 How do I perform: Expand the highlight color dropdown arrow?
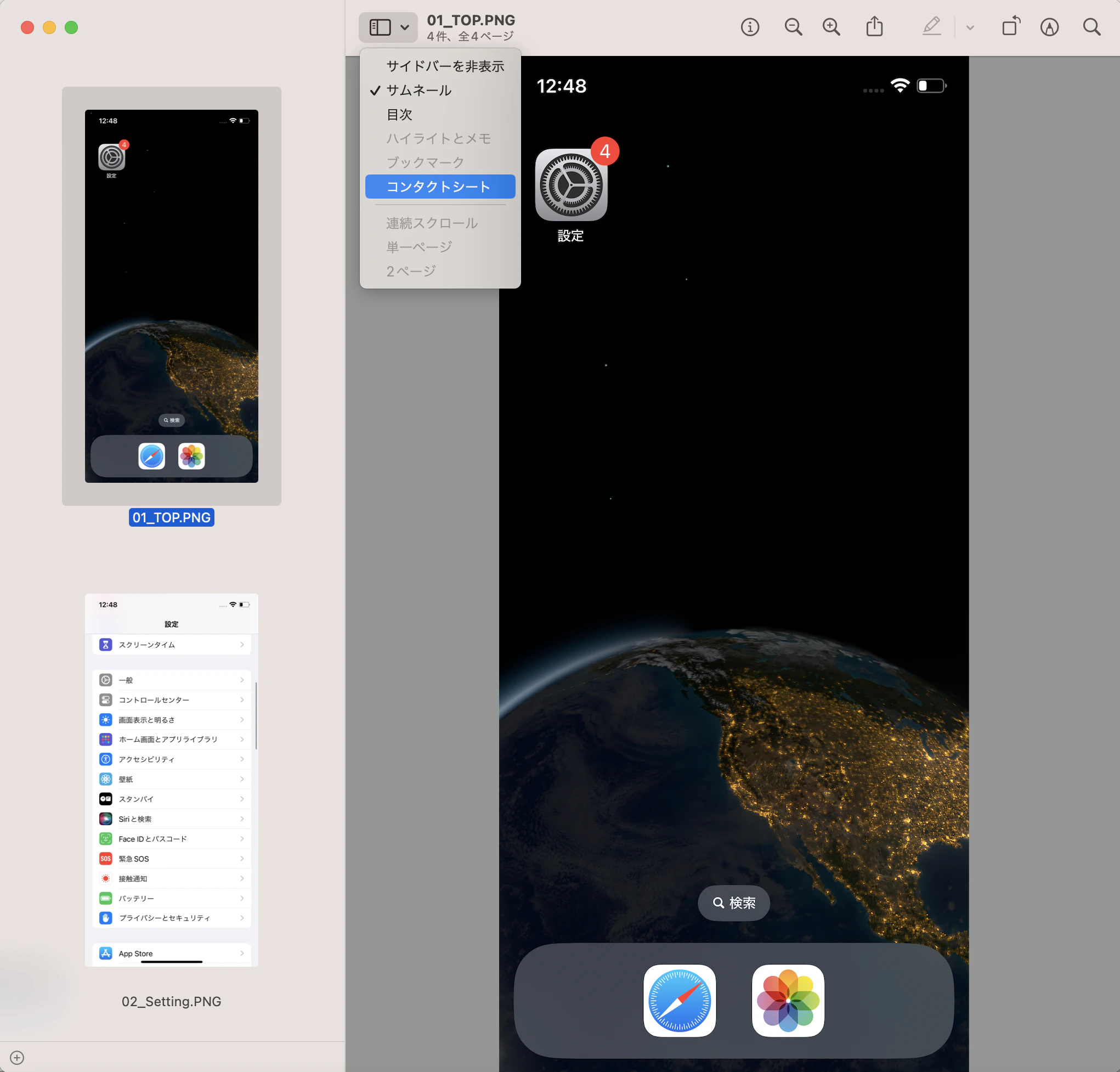pos(970,27)
